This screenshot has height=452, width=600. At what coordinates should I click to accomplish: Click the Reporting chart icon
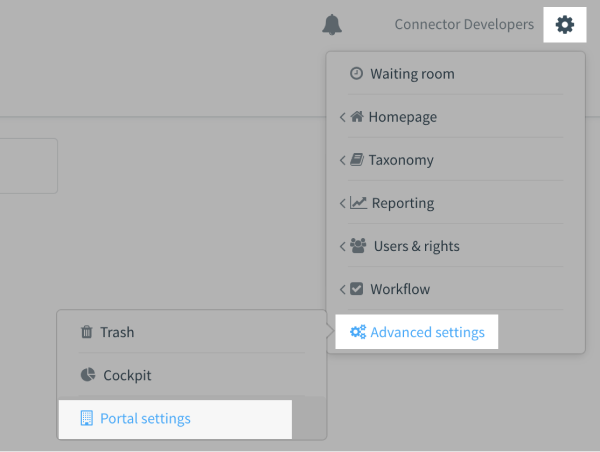point(358,203)
